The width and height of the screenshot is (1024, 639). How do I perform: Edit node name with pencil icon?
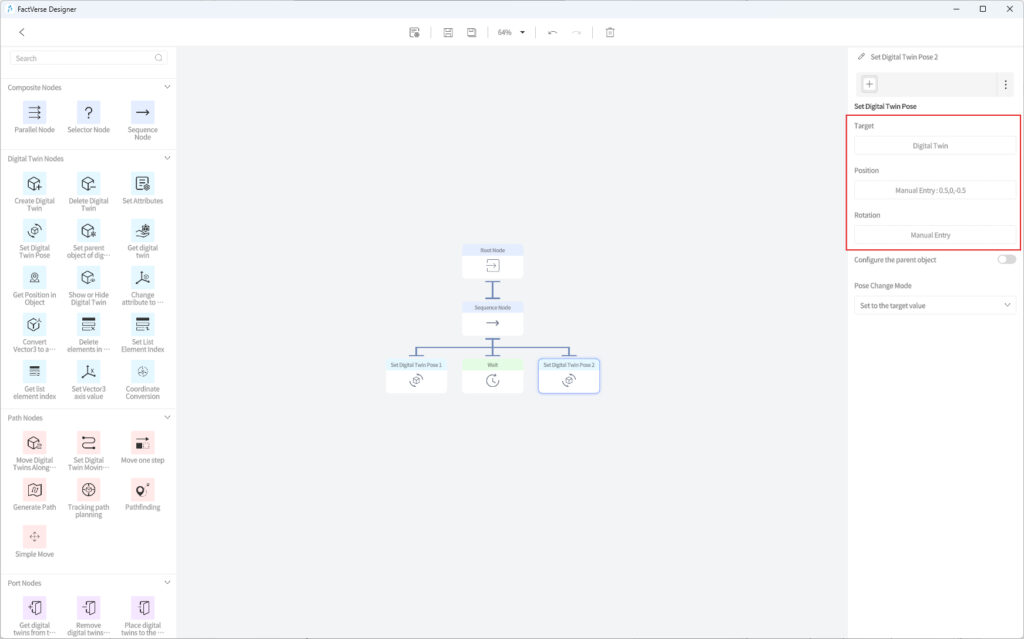(x=861, y=57)
